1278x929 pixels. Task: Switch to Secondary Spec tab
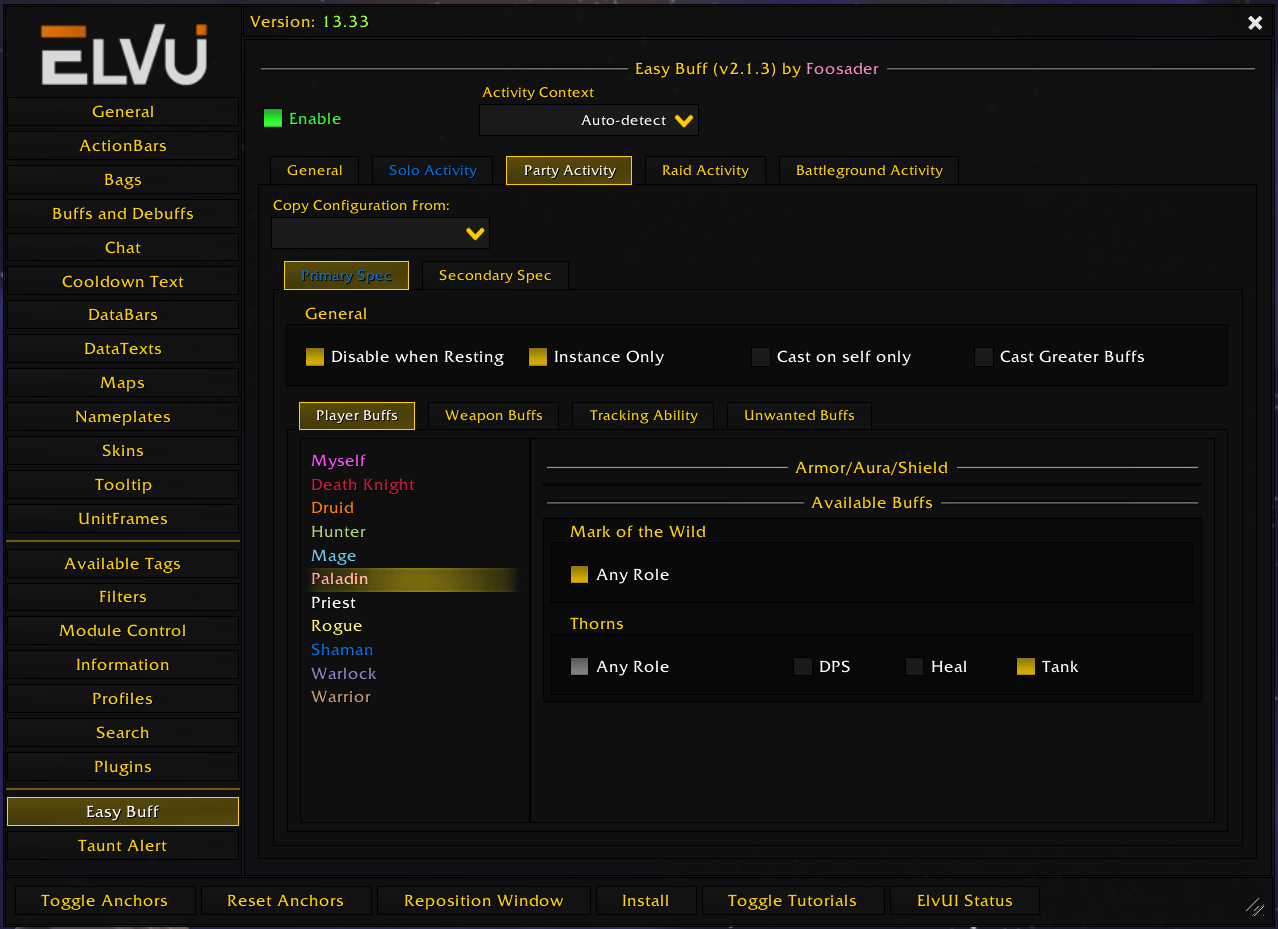click(495, 275)
